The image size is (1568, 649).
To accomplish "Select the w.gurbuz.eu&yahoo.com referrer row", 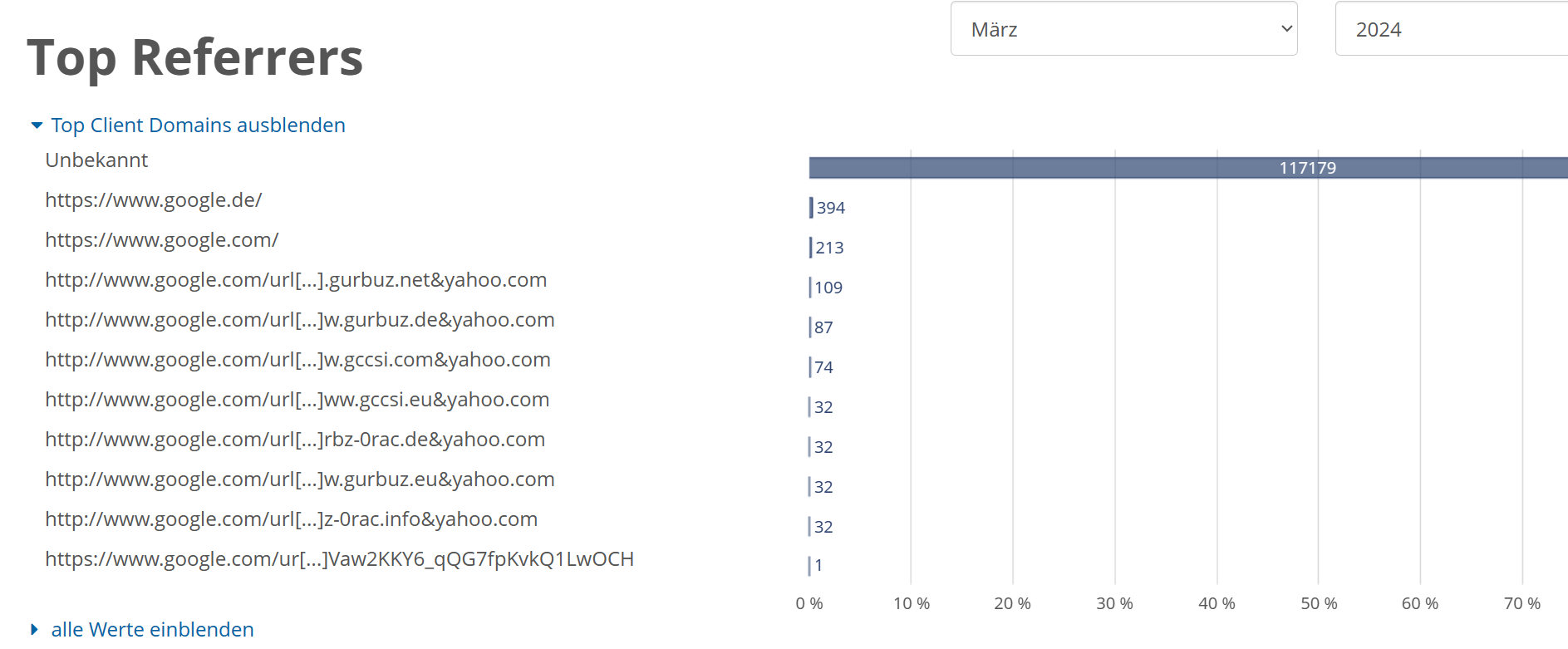I will pos(300,479).
